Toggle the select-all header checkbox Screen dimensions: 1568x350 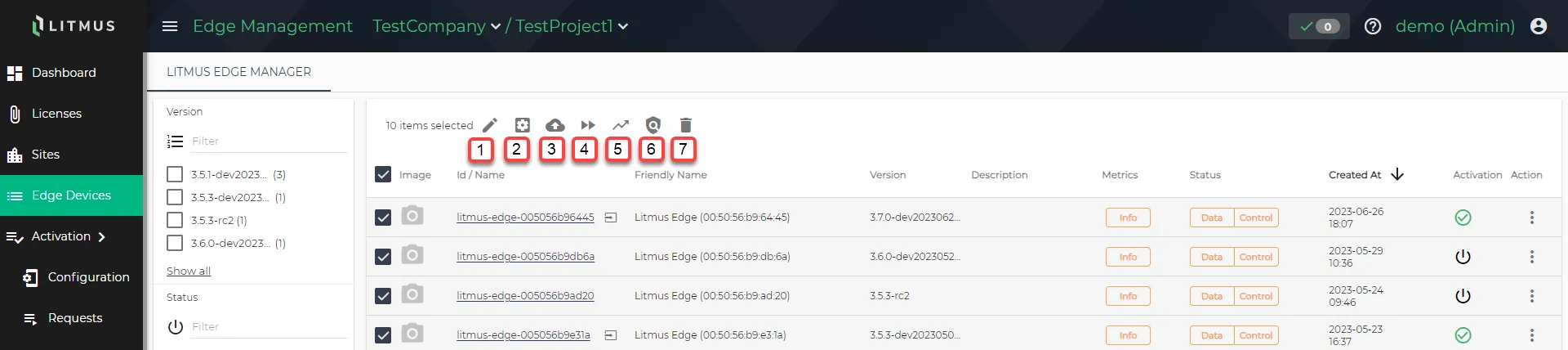383,174
